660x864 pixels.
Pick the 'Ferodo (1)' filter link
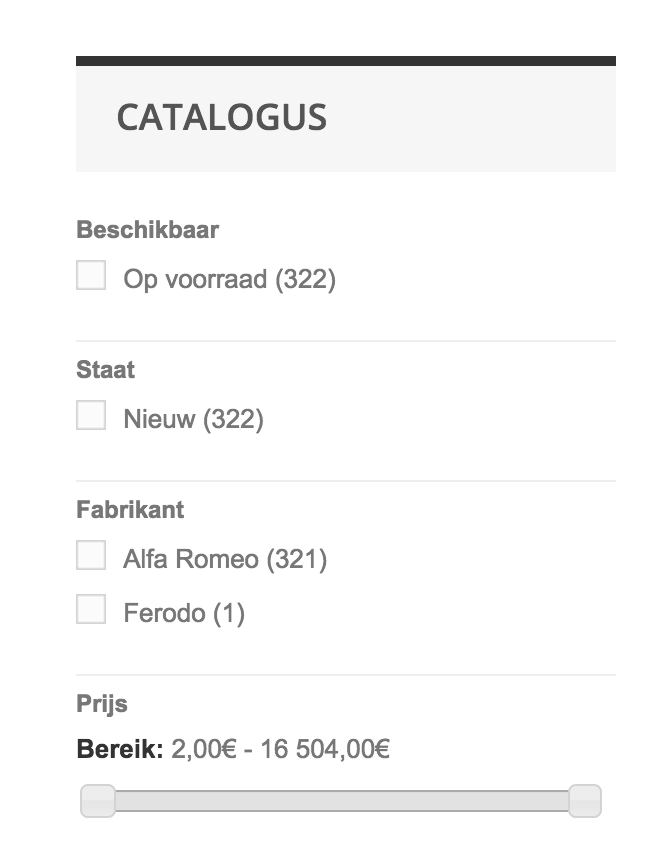click(184, 613)
